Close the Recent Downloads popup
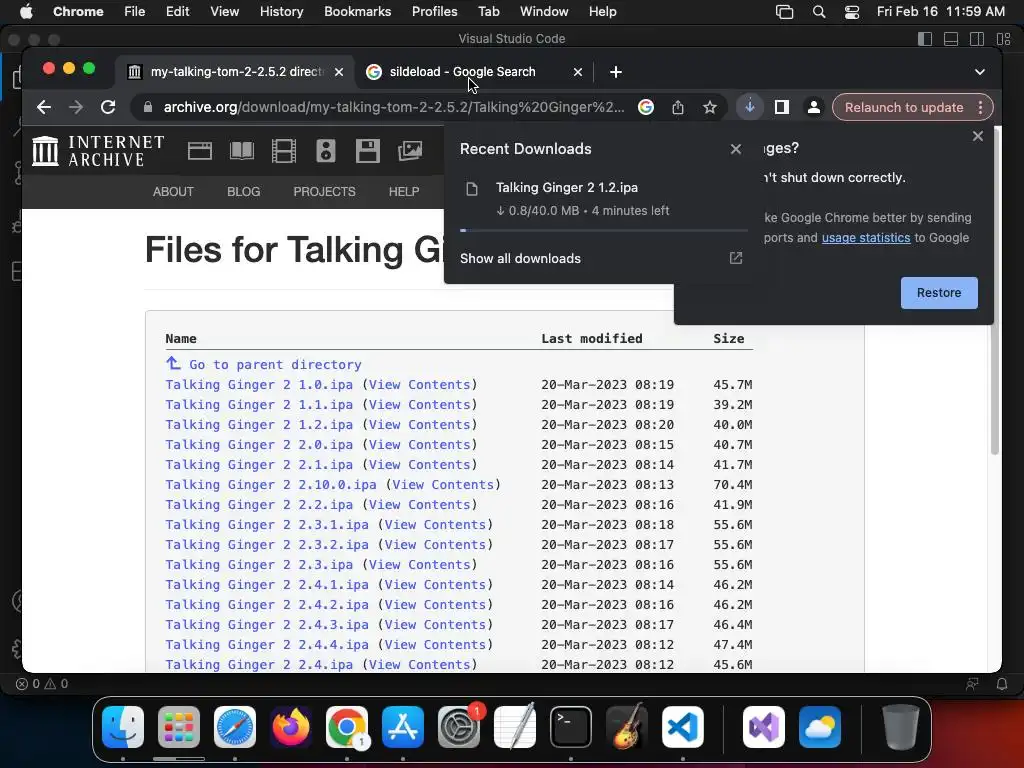 pyautogui.click(x=736, y=150)
